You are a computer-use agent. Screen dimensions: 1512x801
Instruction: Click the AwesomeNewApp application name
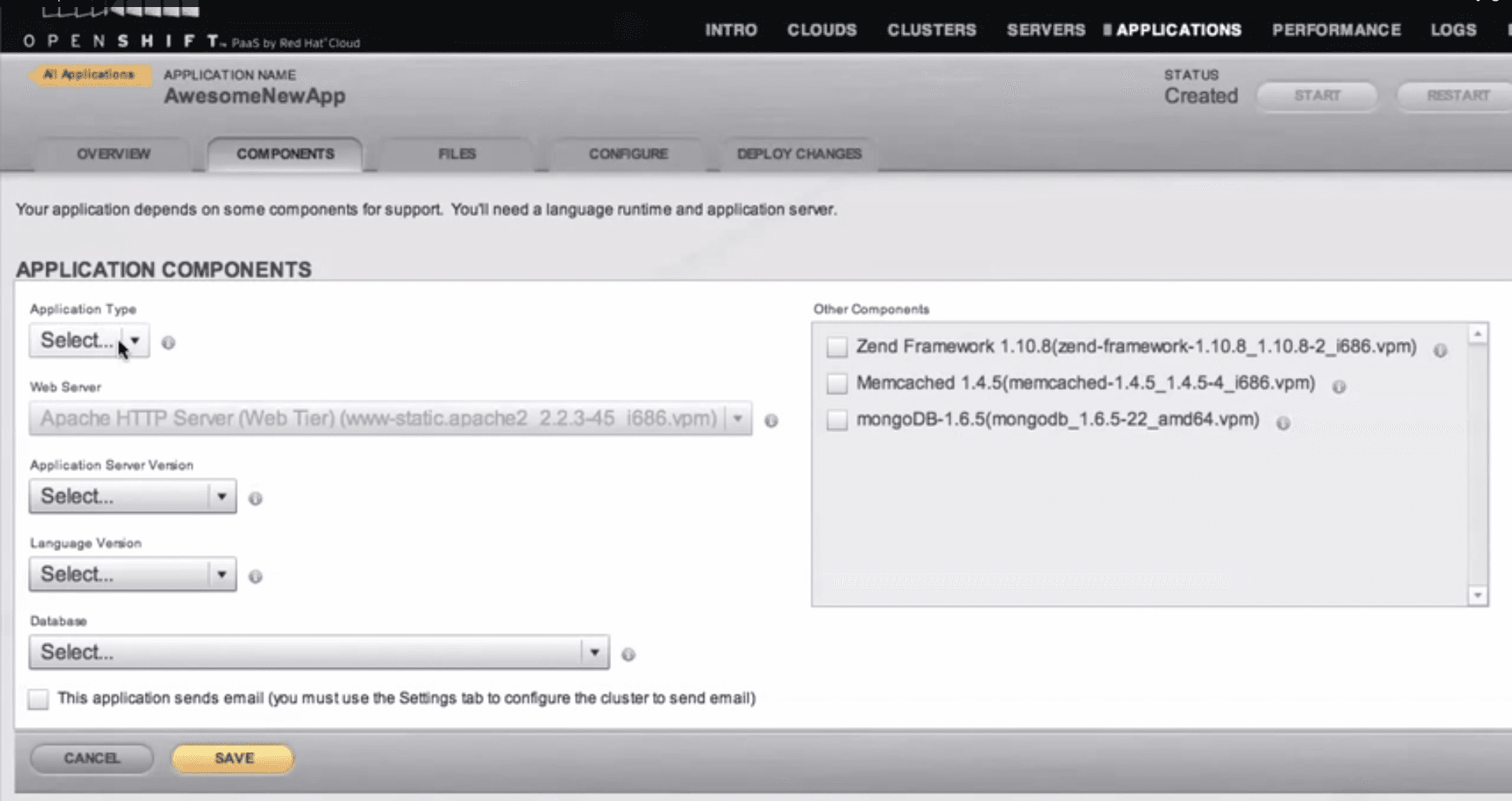pyautogui.click(x=254, y=96)
